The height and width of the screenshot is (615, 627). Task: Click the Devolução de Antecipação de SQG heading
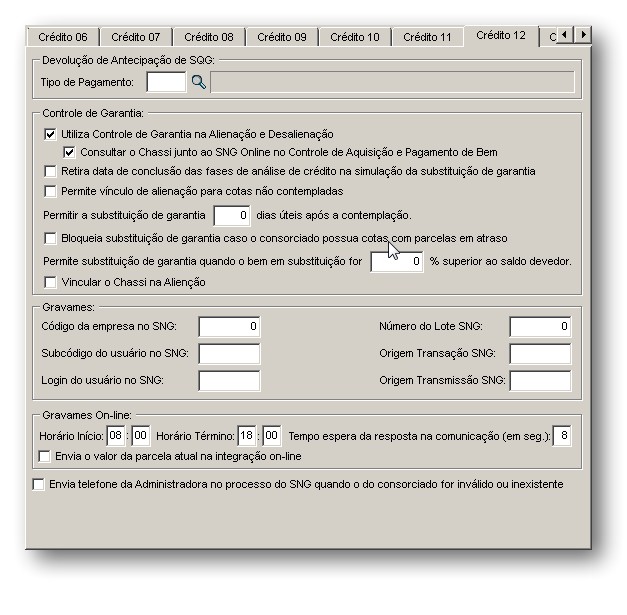128,60
